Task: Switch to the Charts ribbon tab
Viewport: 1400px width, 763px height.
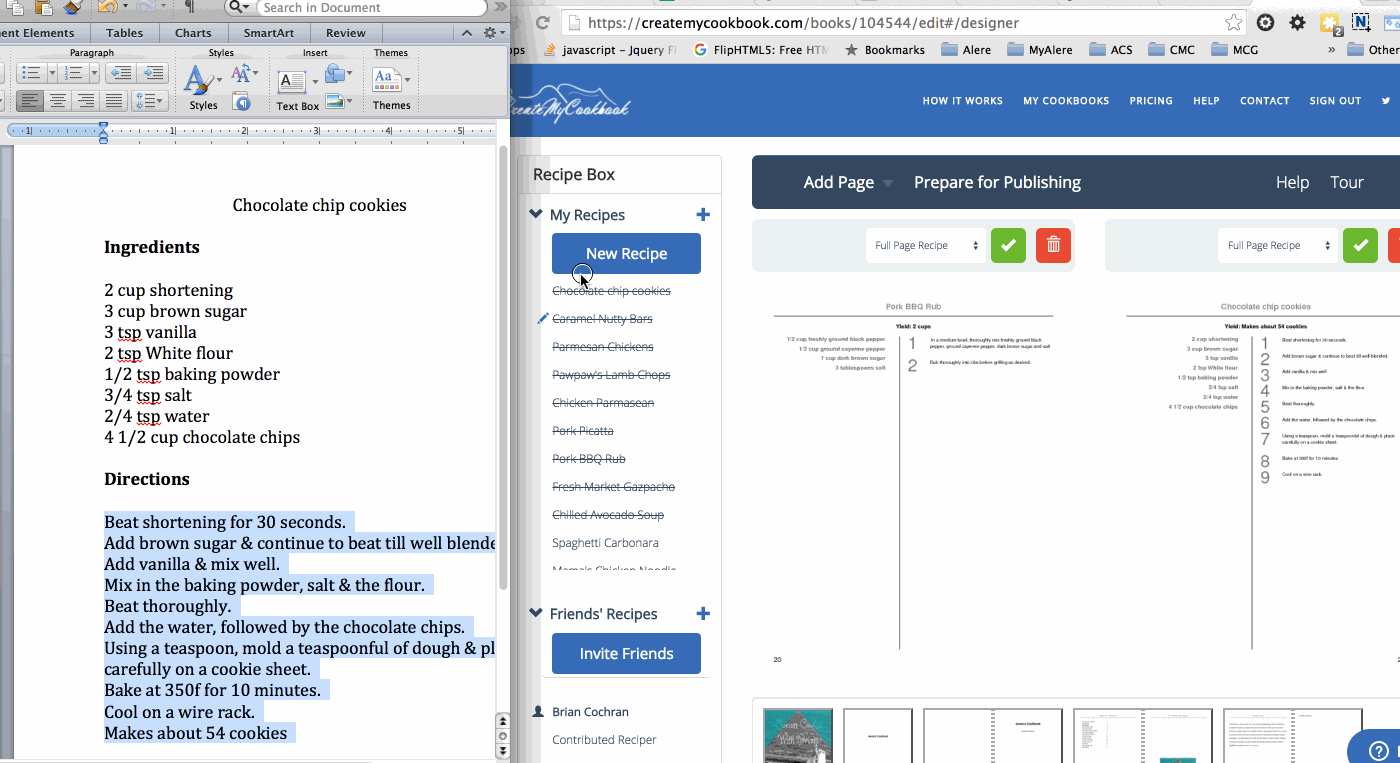Action: coord(193,33)
